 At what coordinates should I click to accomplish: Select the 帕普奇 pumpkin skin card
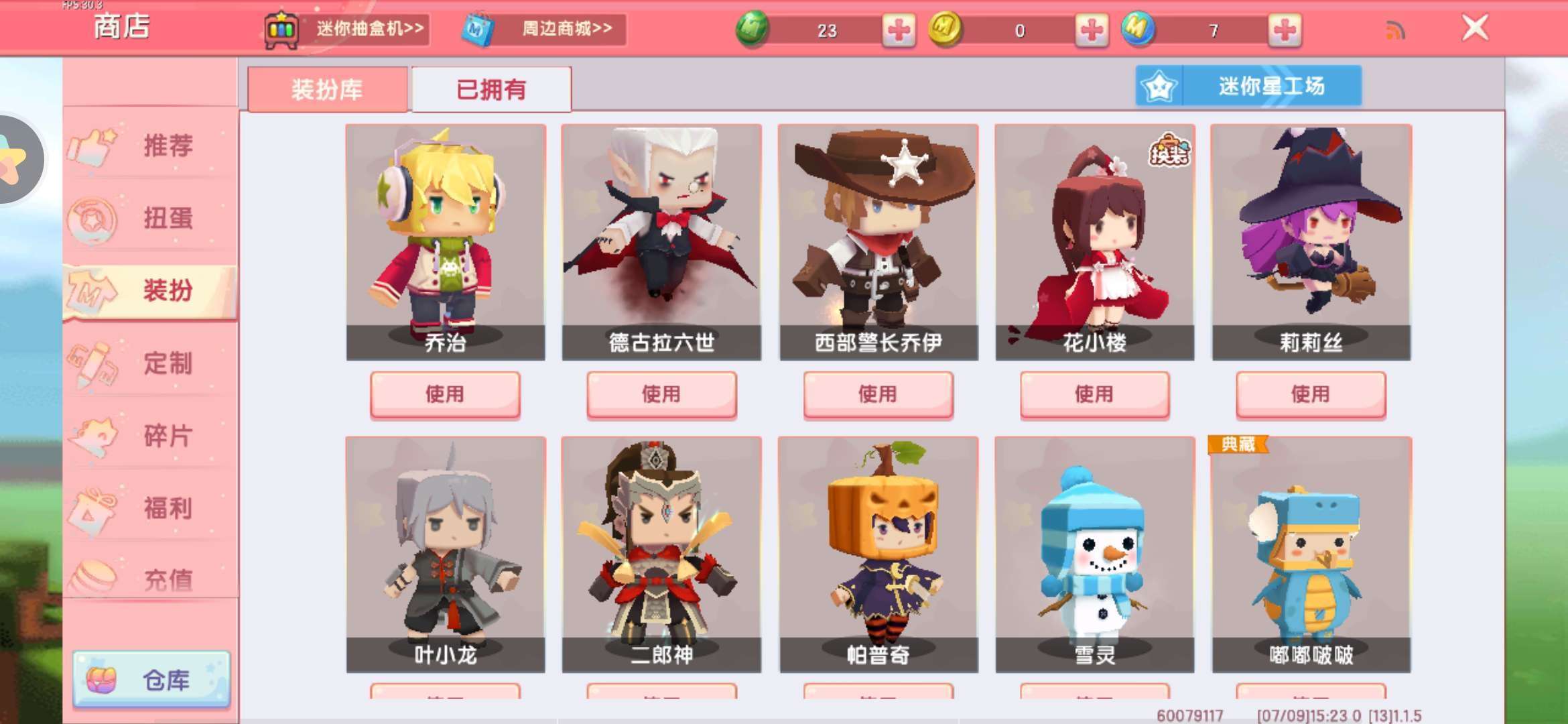878,555
